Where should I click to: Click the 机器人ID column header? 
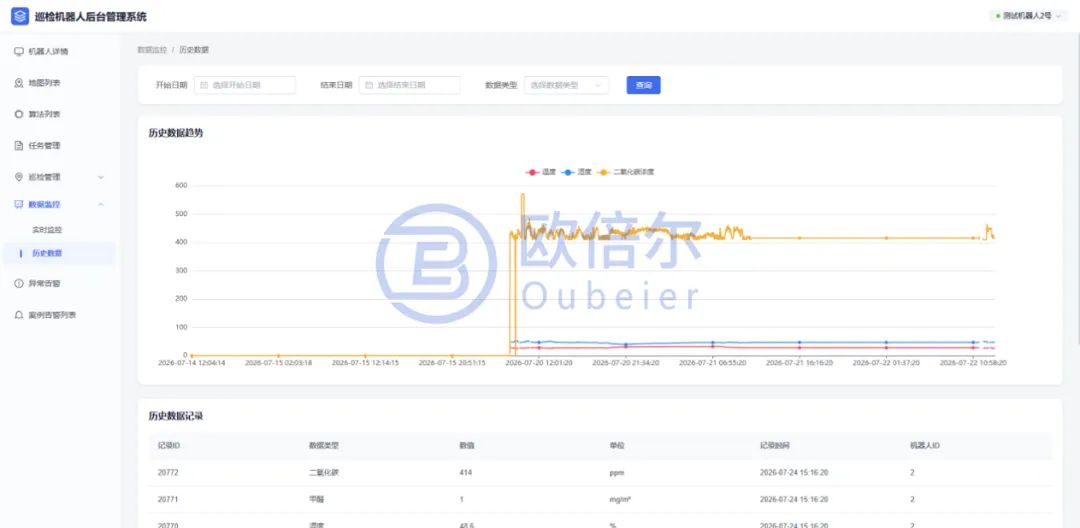tap(925, 446)
